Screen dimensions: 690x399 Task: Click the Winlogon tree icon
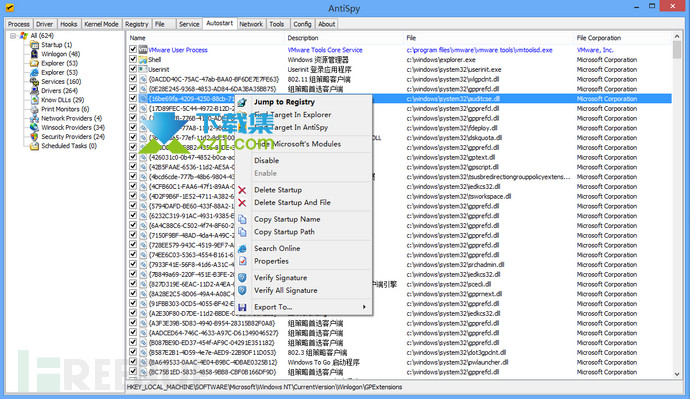34,54
